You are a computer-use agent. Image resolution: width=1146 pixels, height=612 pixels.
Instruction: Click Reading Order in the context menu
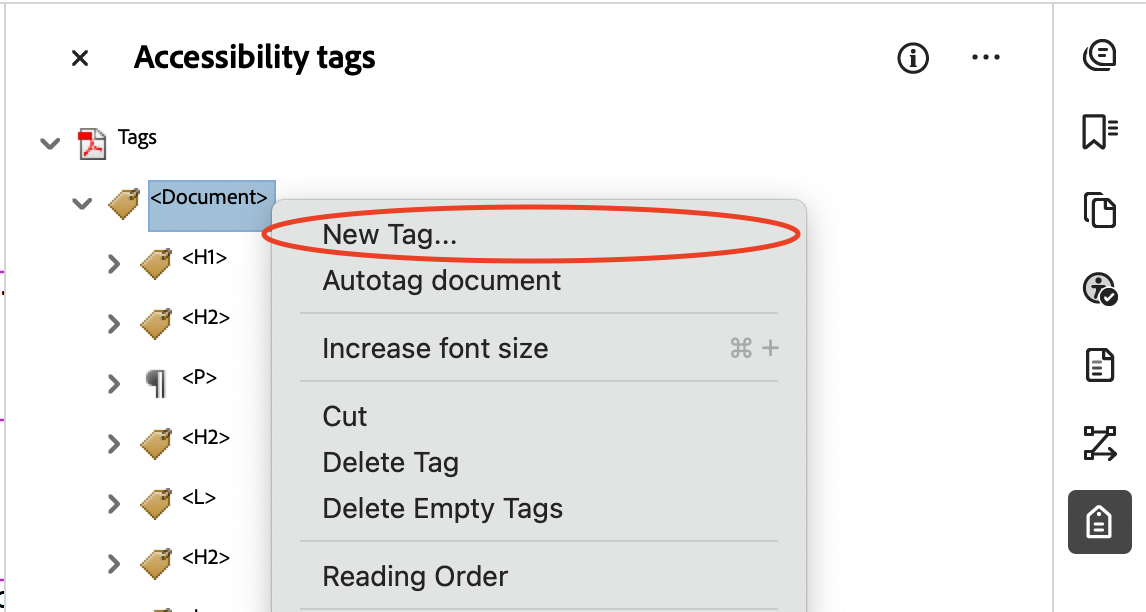click(x=415, y=576)
